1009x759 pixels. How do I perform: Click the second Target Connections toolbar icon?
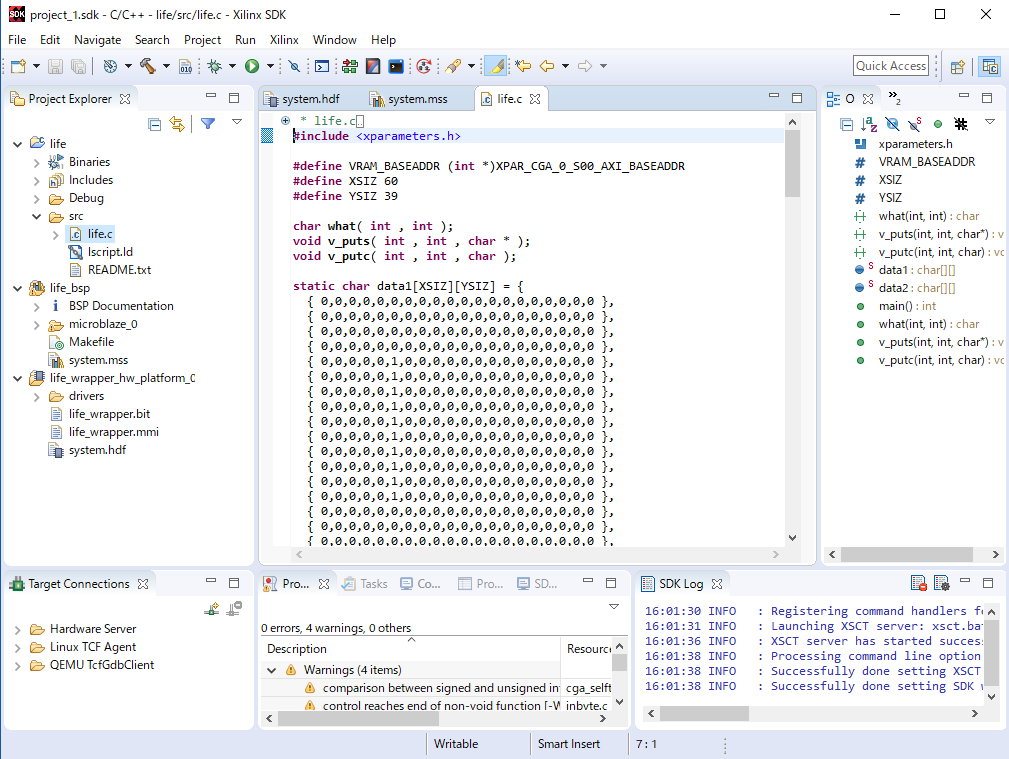point(234,608)
